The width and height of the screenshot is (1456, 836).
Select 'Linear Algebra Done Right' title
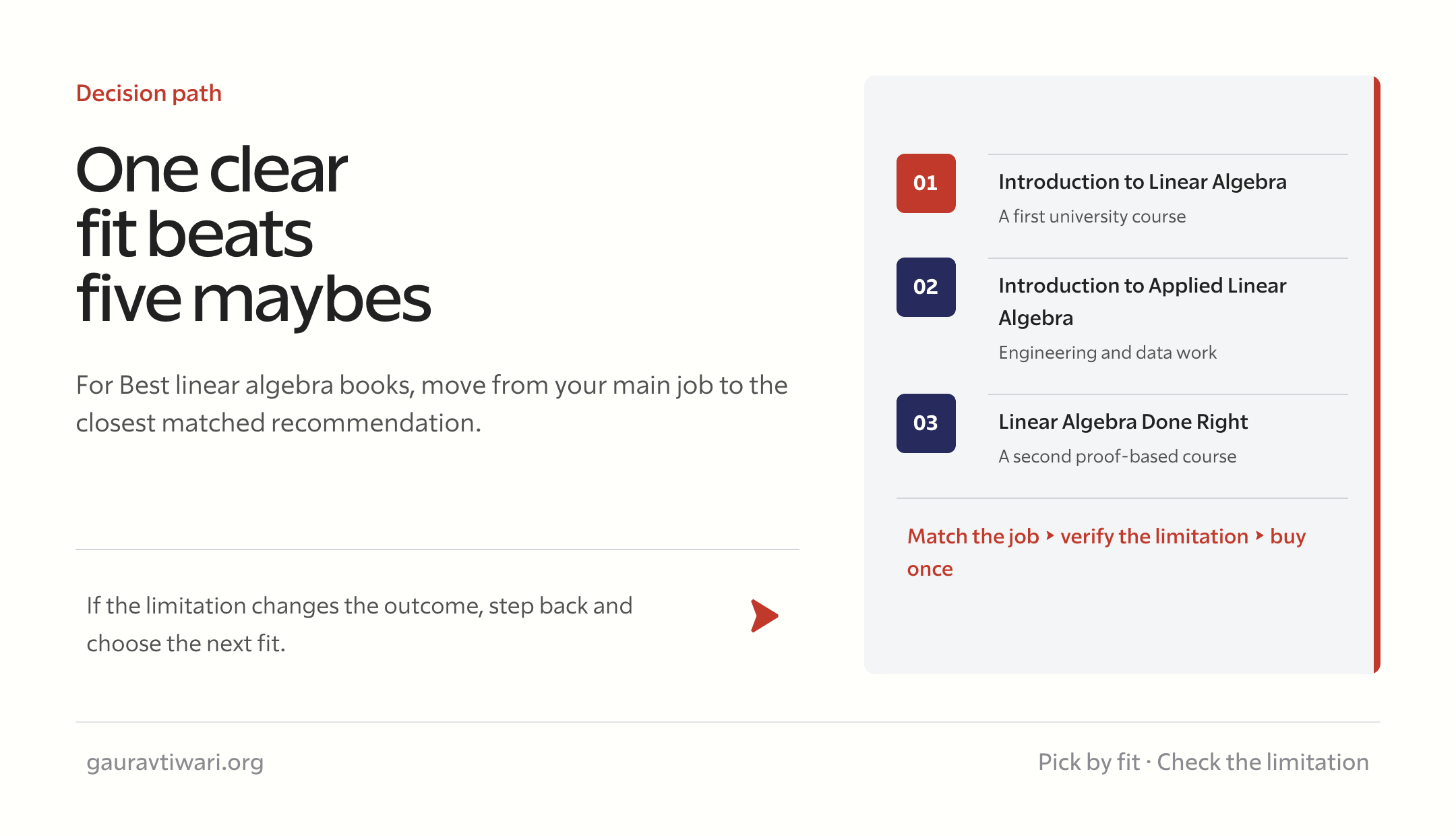(x=1123, y=422)
